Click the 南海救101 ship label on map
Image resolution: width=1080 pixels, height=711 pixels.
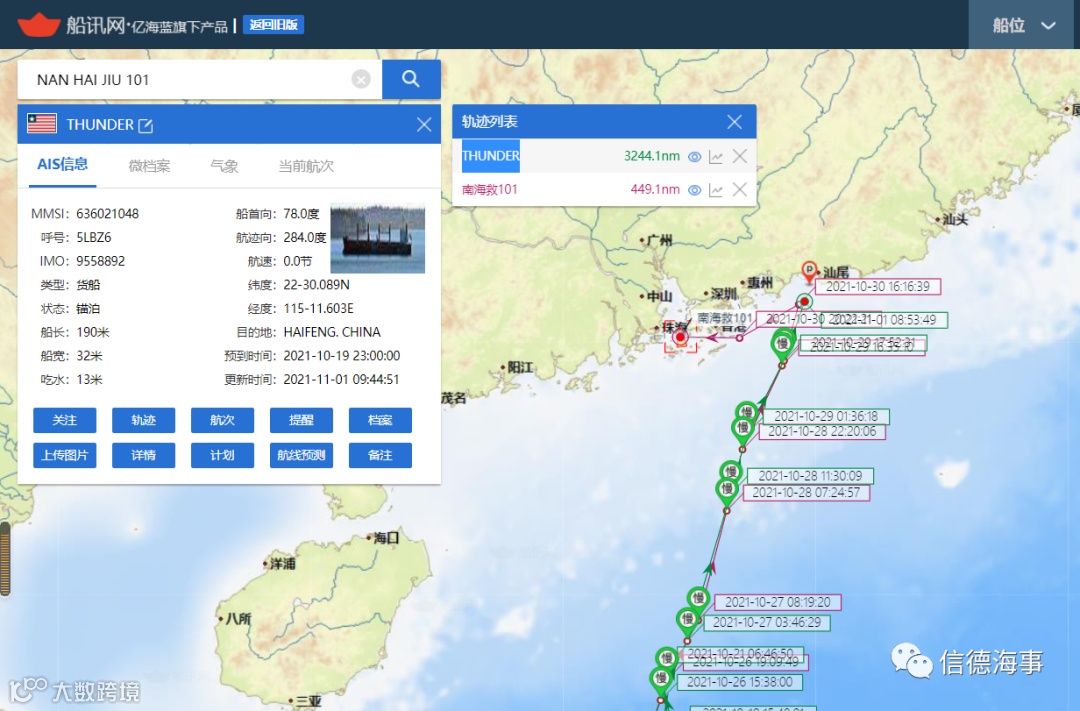pyautogui.click(x=725, y=318)
